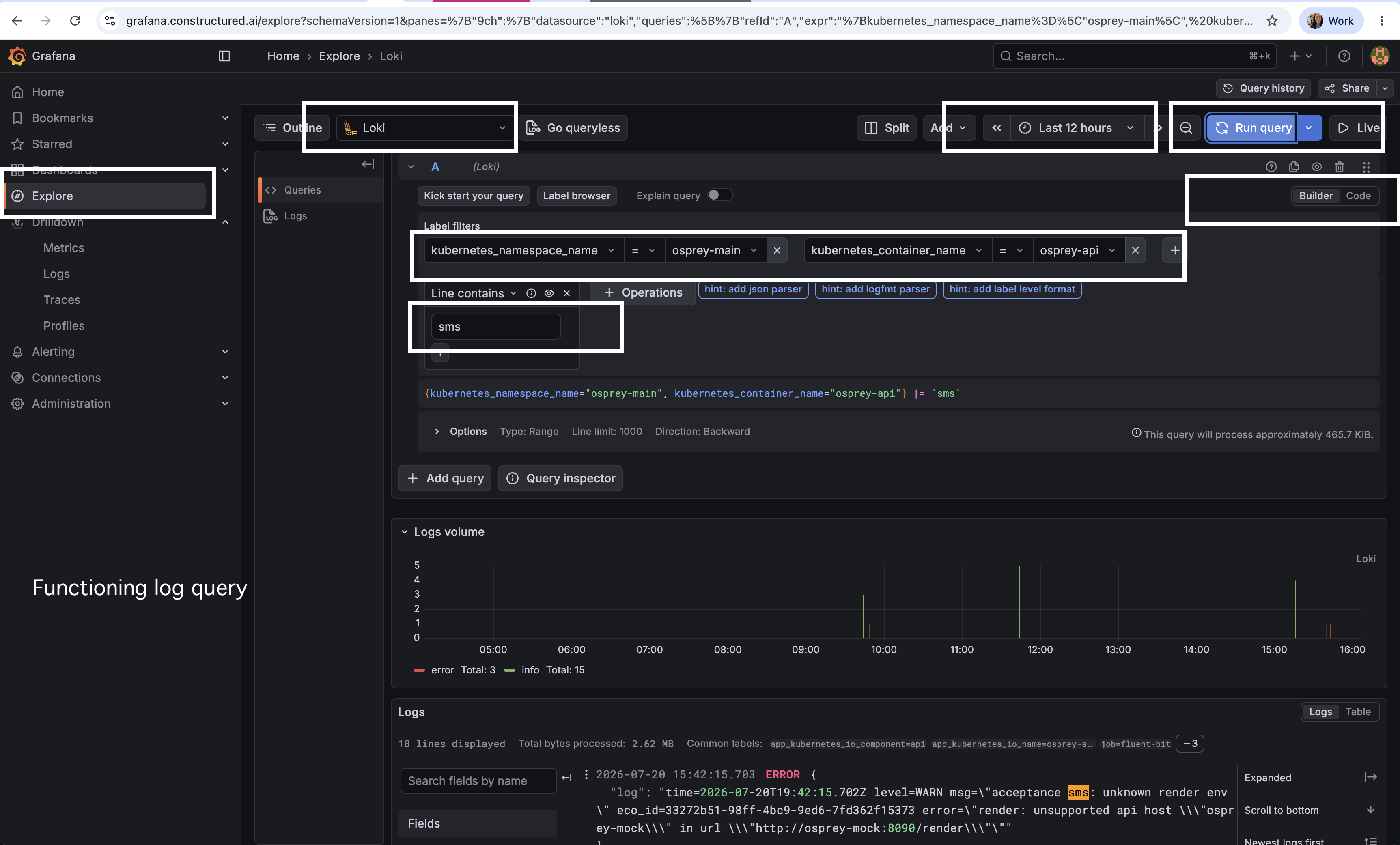Collapse the Expanded log controls arrow
This screenshot has width=1400, height=845.
(x=1370, y=777)
